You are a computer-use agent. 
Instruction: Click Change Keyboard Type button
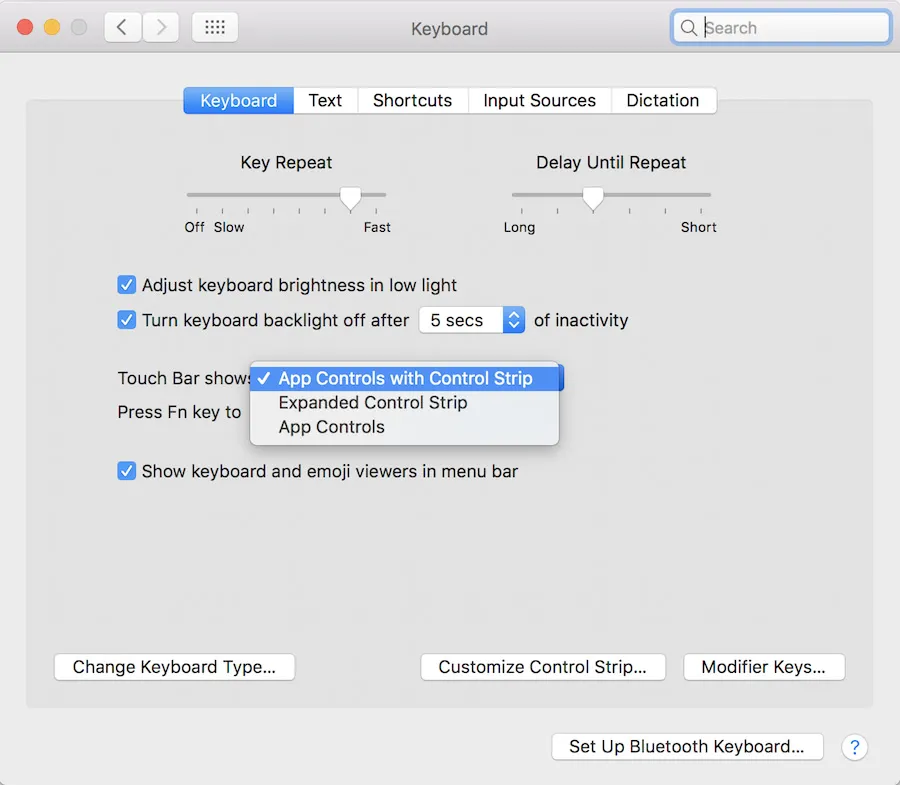click(174, 667)
